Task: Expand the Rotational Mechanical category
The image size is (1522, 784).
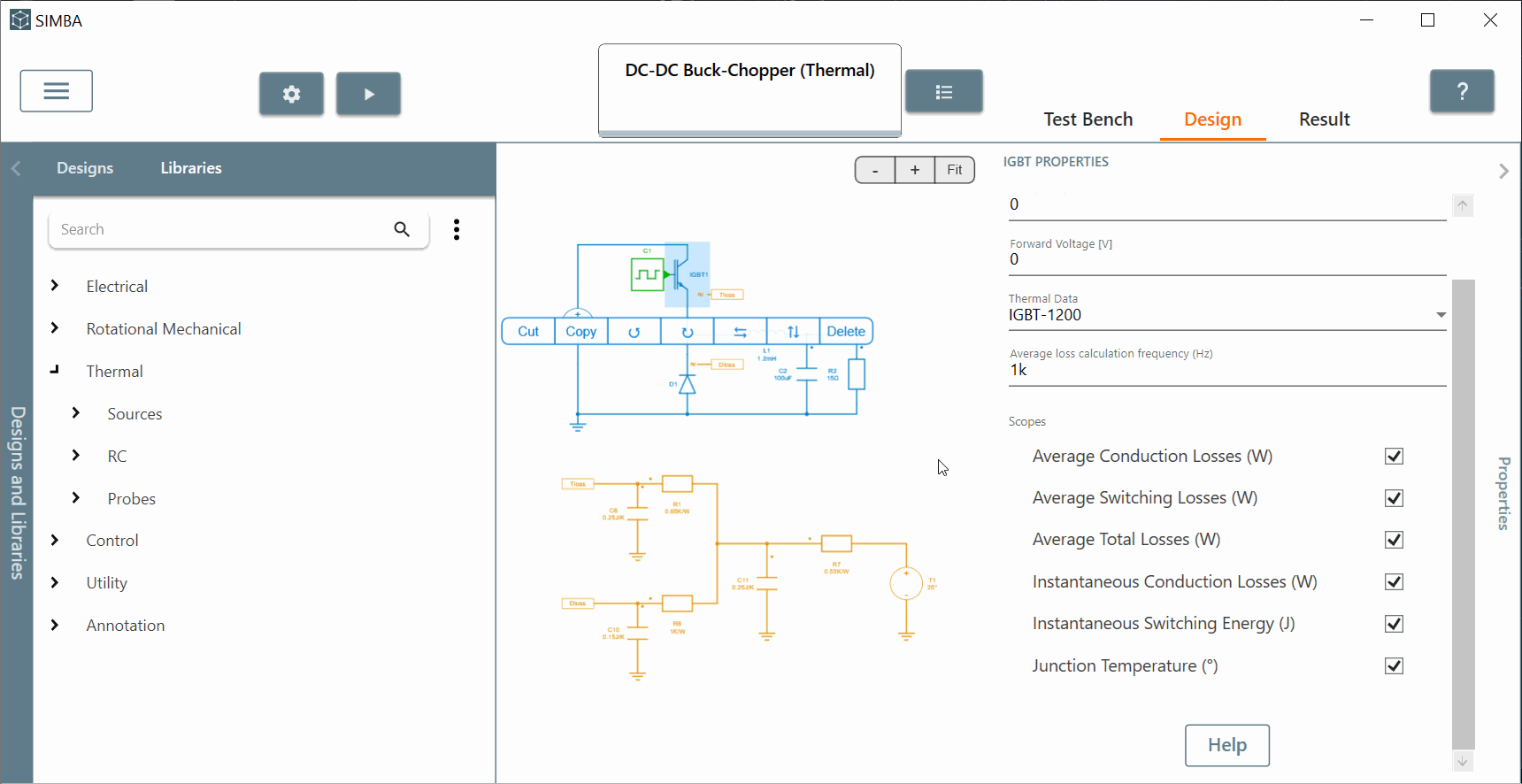Action: (55, 328)
